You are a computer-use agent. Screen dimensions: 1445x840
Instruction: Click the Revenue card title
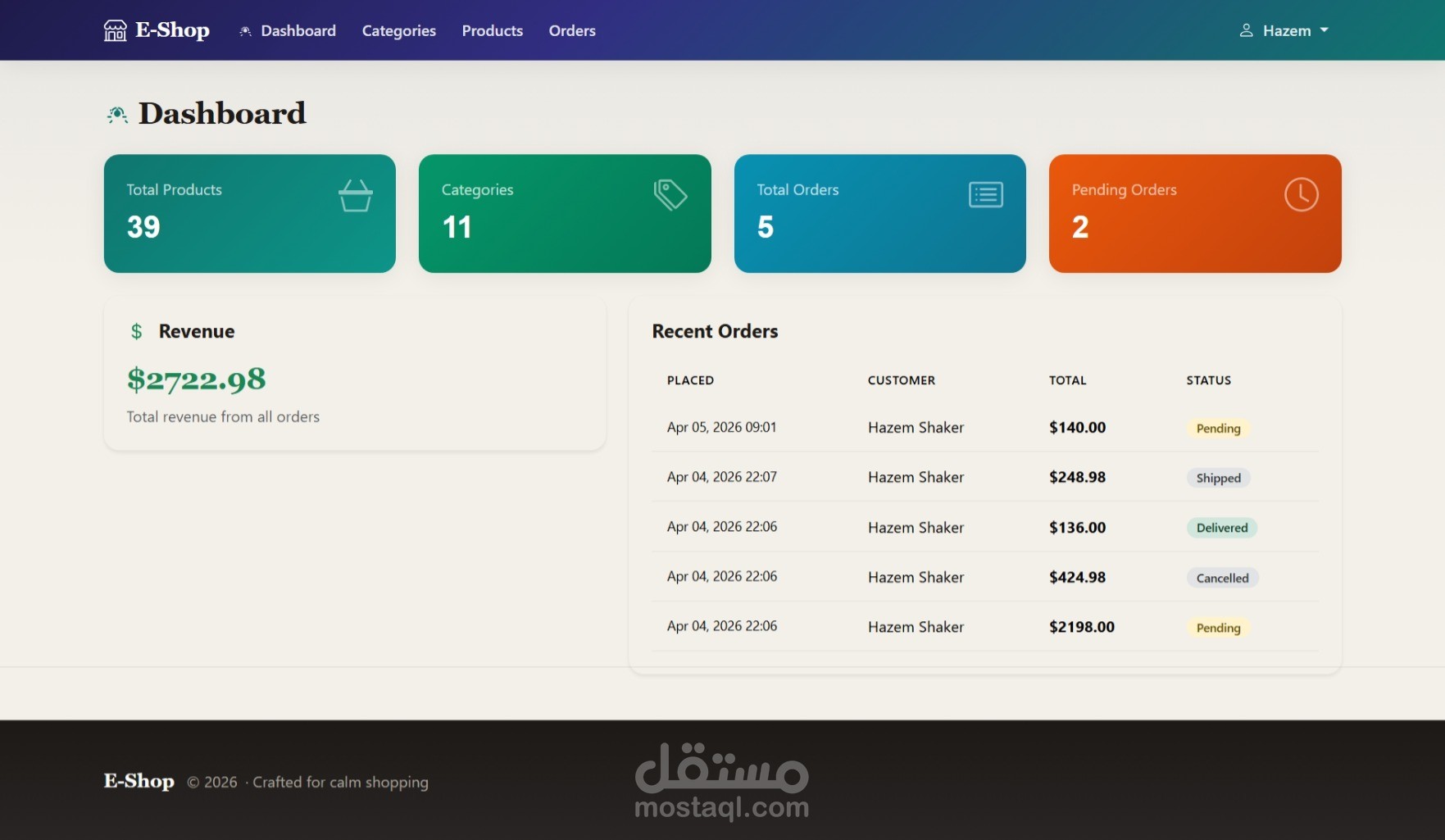click(197, 331)
